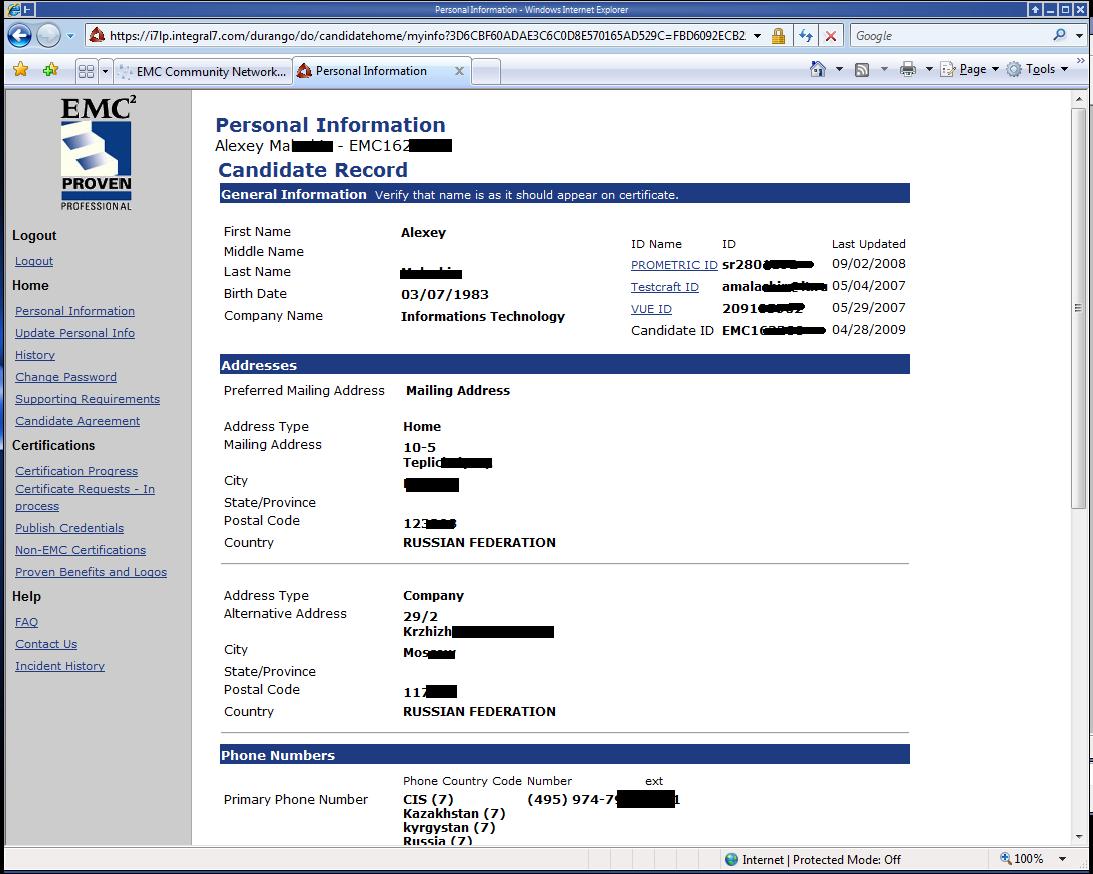Click the Home page icon
1093x874 pixels.
pyautogui.click(x=818, y=69)
